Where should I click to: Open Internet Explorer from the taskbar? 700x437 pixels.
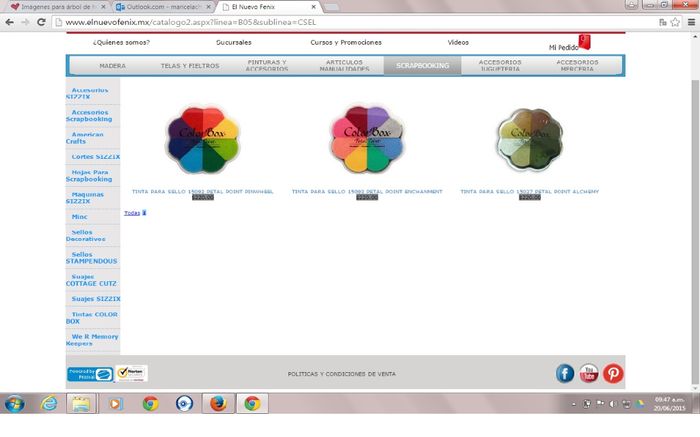(47, 404)
